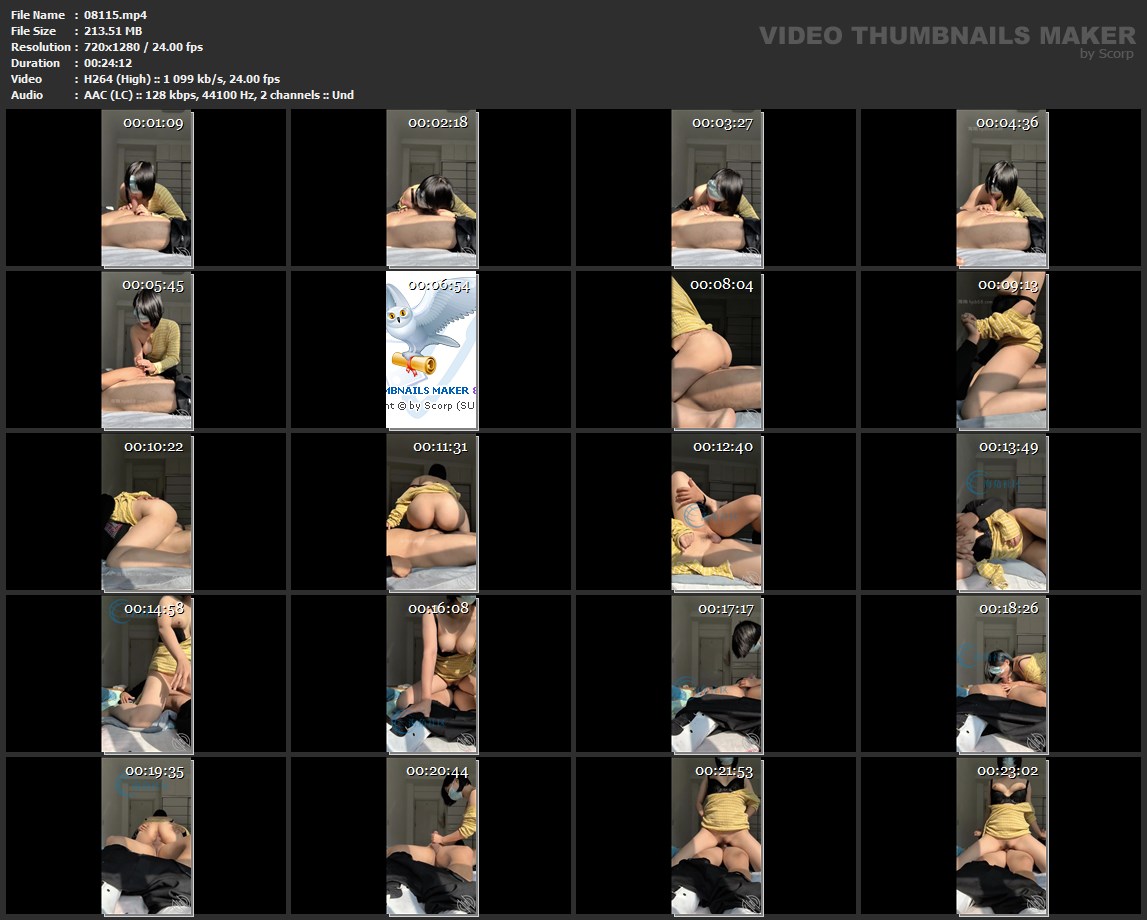Choose the thumbnail stamped 00:13:49

(x=1001, y=512)
